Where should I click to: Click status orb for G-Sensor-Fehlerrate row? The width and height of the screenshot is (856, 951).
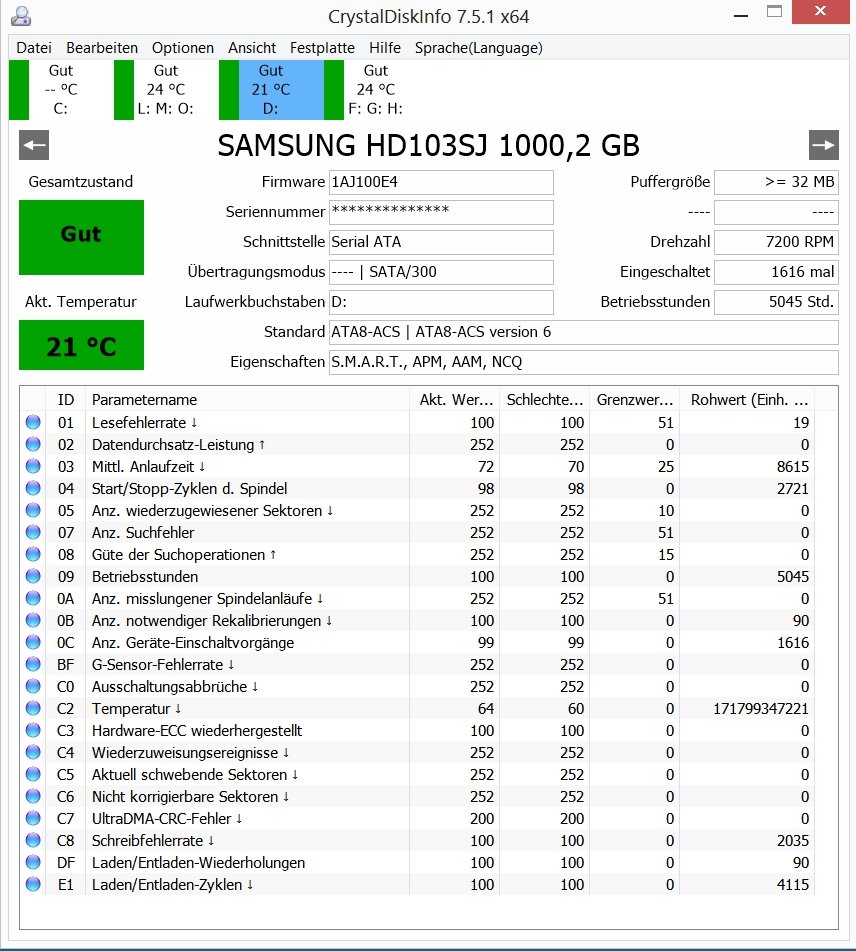[x=33, y=664]
